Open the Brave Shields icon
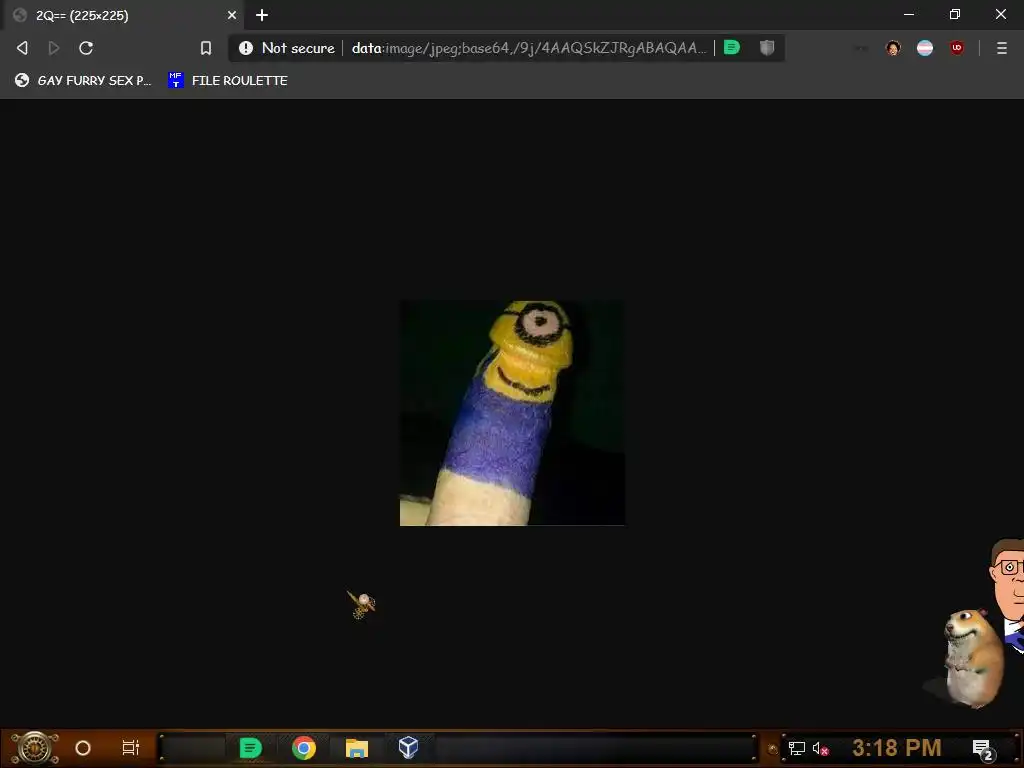Viewport: 1024px width, 768px height. tap(767, 47)
